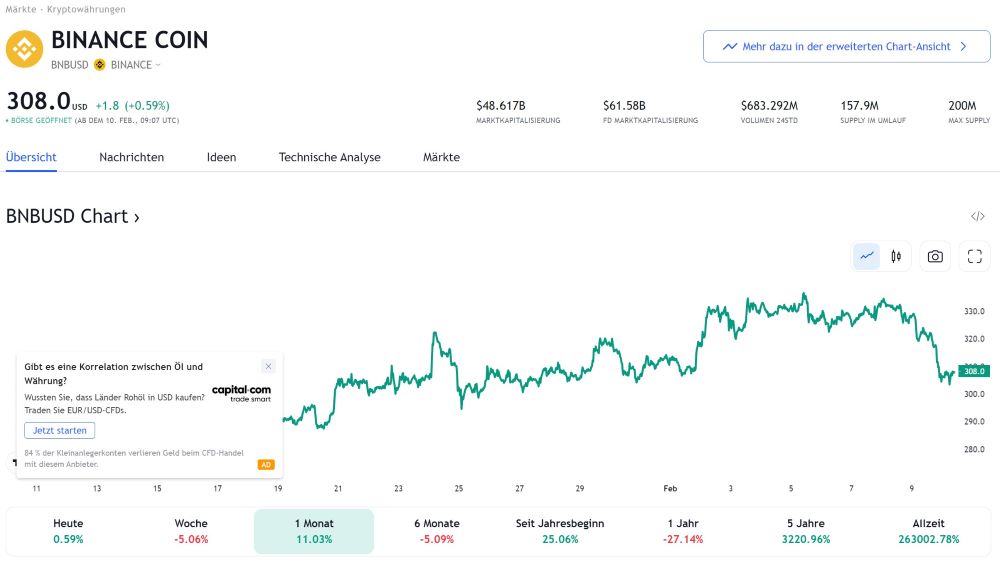Viewport: 1000px width, 563px height.
Task: Expand the BINANCE exchange dropdown
Action: coord(135,64)
